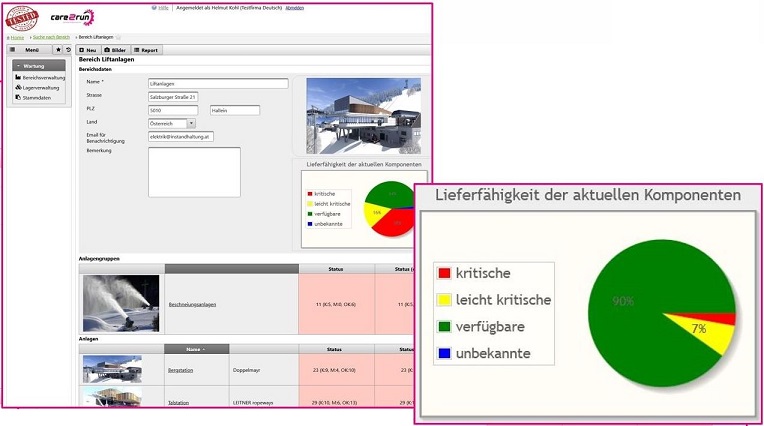
Task: Open Bereichsverwaltung in the sidebar
Action: pyautogui.click(x=42, y=77)
